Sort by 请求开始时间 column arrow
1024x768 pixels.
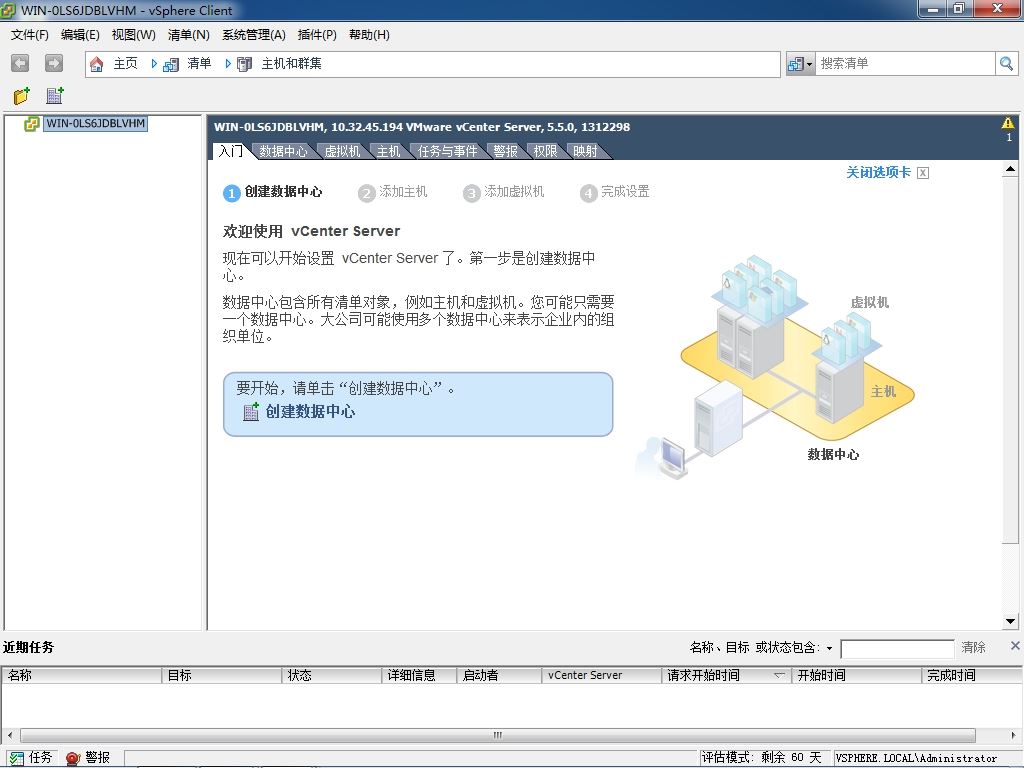coord(778,675)
